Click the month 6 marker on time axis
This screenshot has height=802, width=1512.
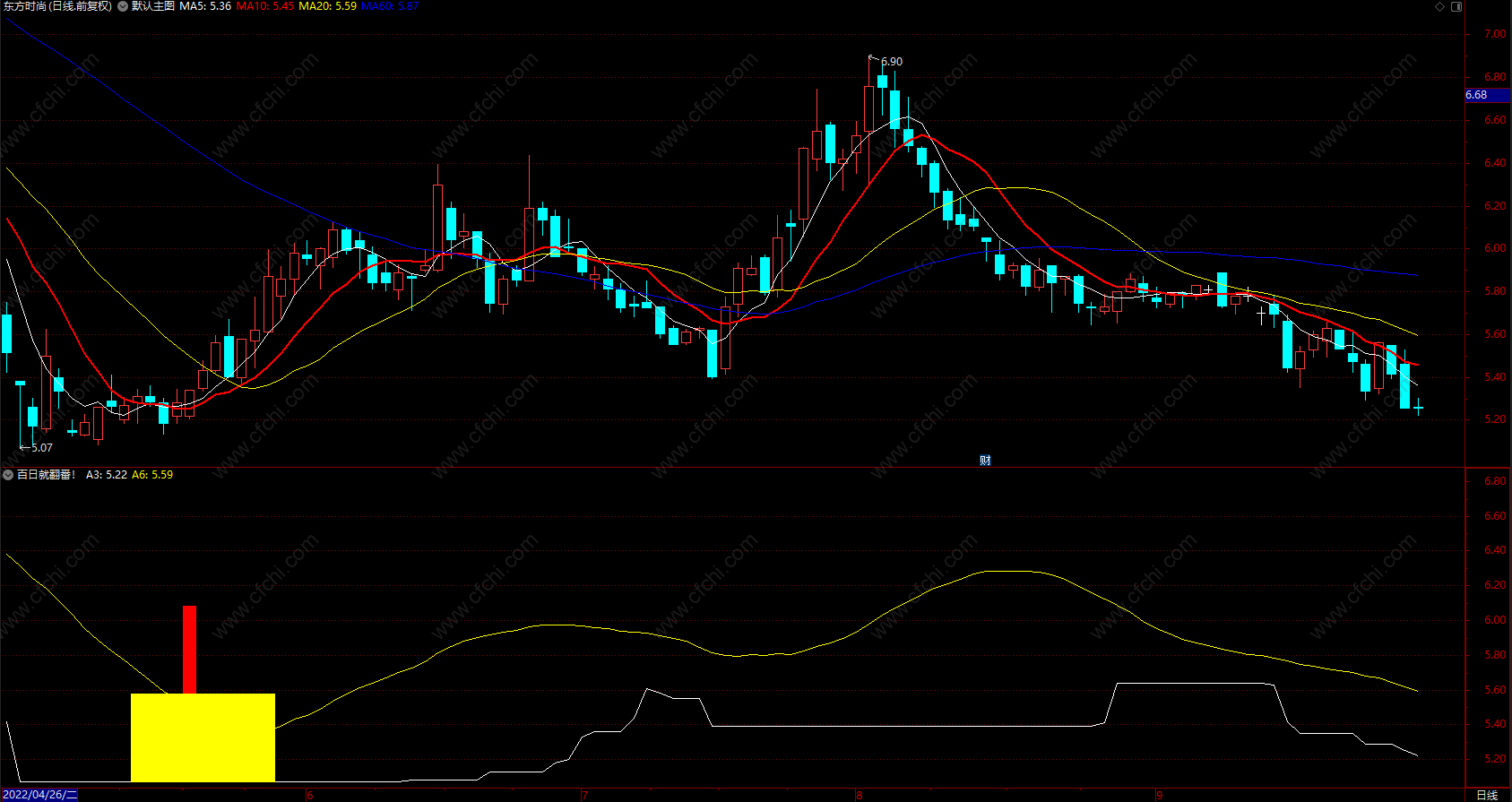click(310, 795)
